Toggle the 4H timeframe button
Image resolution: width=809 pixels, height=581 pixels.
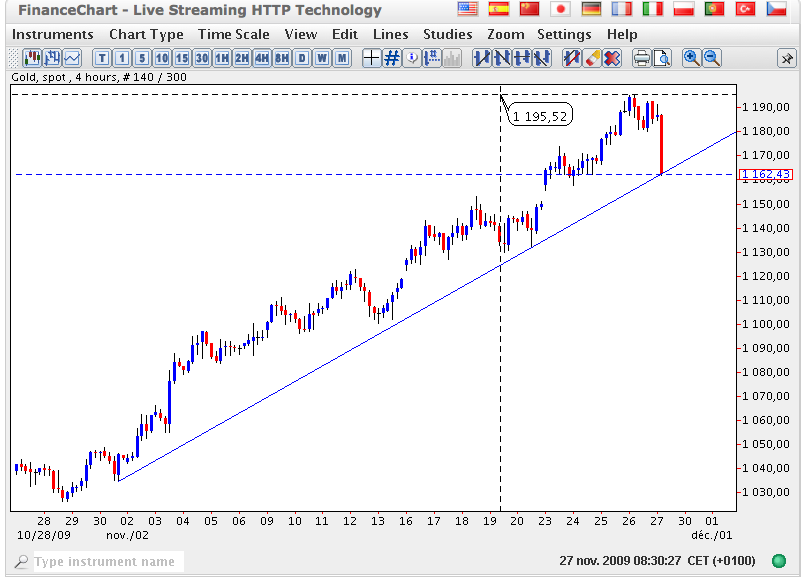click(x=262, y=58)
